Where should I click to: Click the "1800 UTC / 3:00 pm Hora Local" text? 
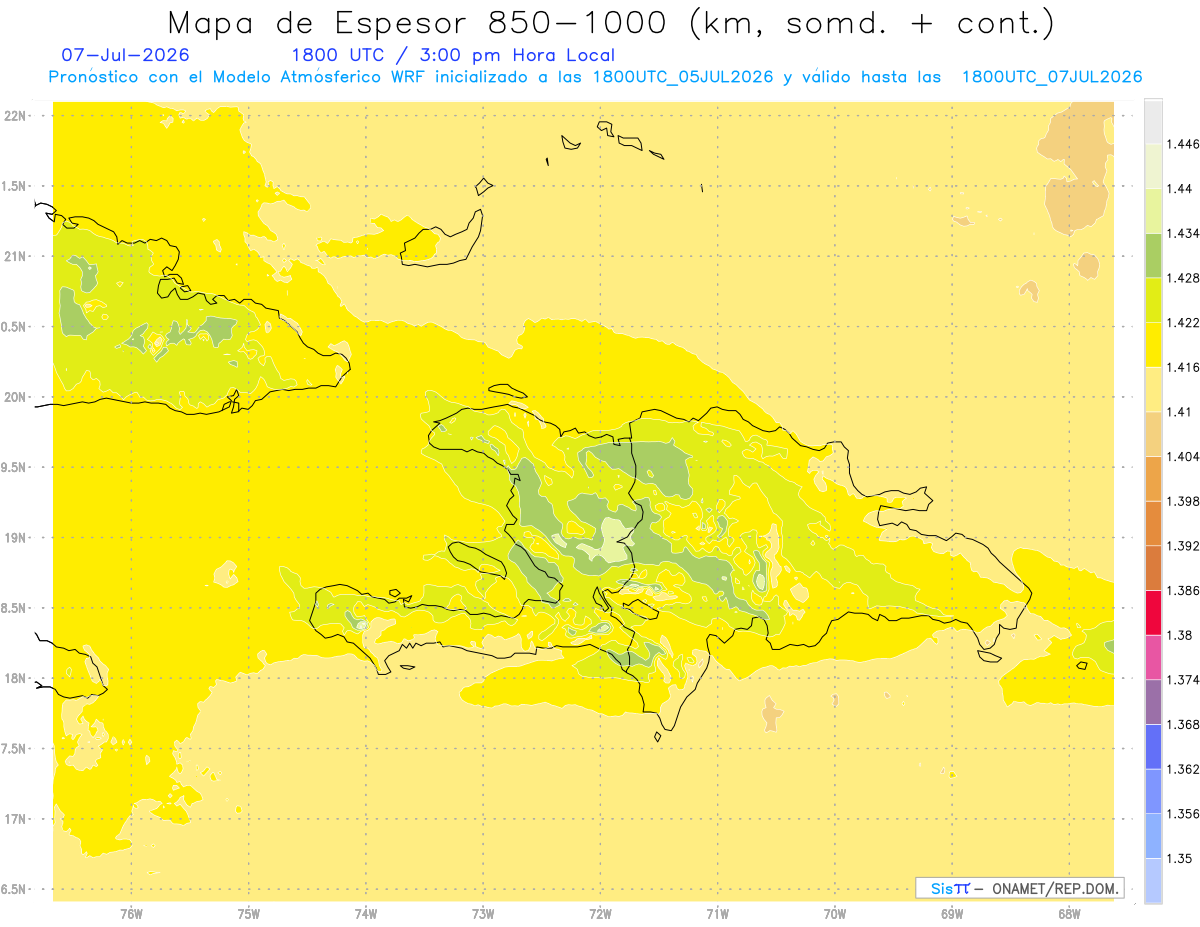click(453, 55)
